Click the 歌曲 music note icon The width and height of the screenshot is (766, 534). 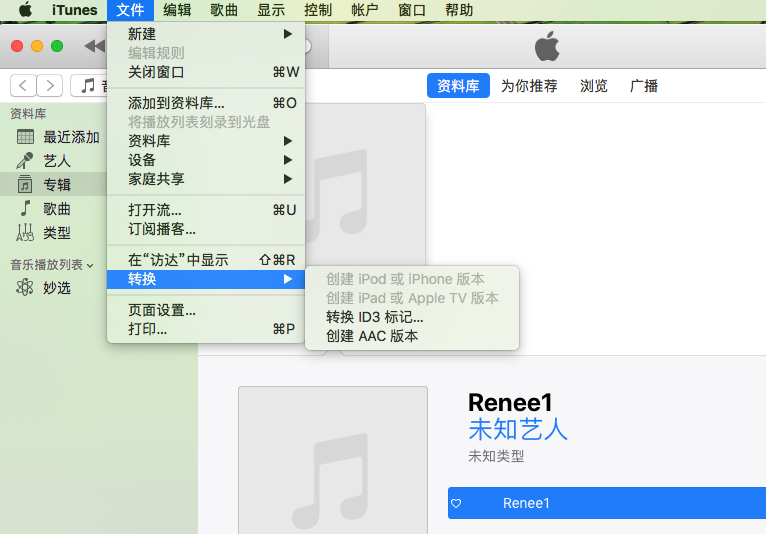click(x=25, y=208)
